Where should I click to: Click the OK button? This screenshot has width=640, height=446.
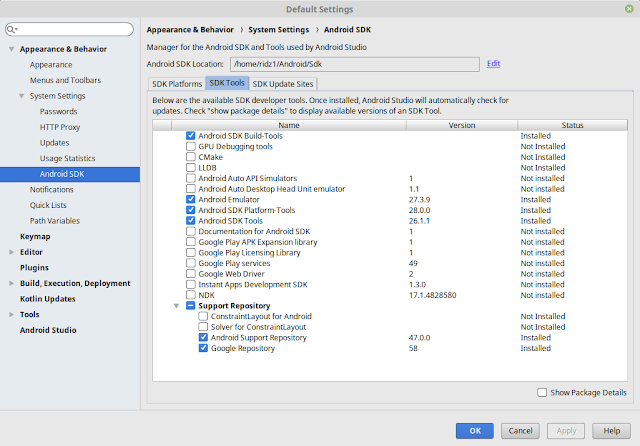click(475, 430)
